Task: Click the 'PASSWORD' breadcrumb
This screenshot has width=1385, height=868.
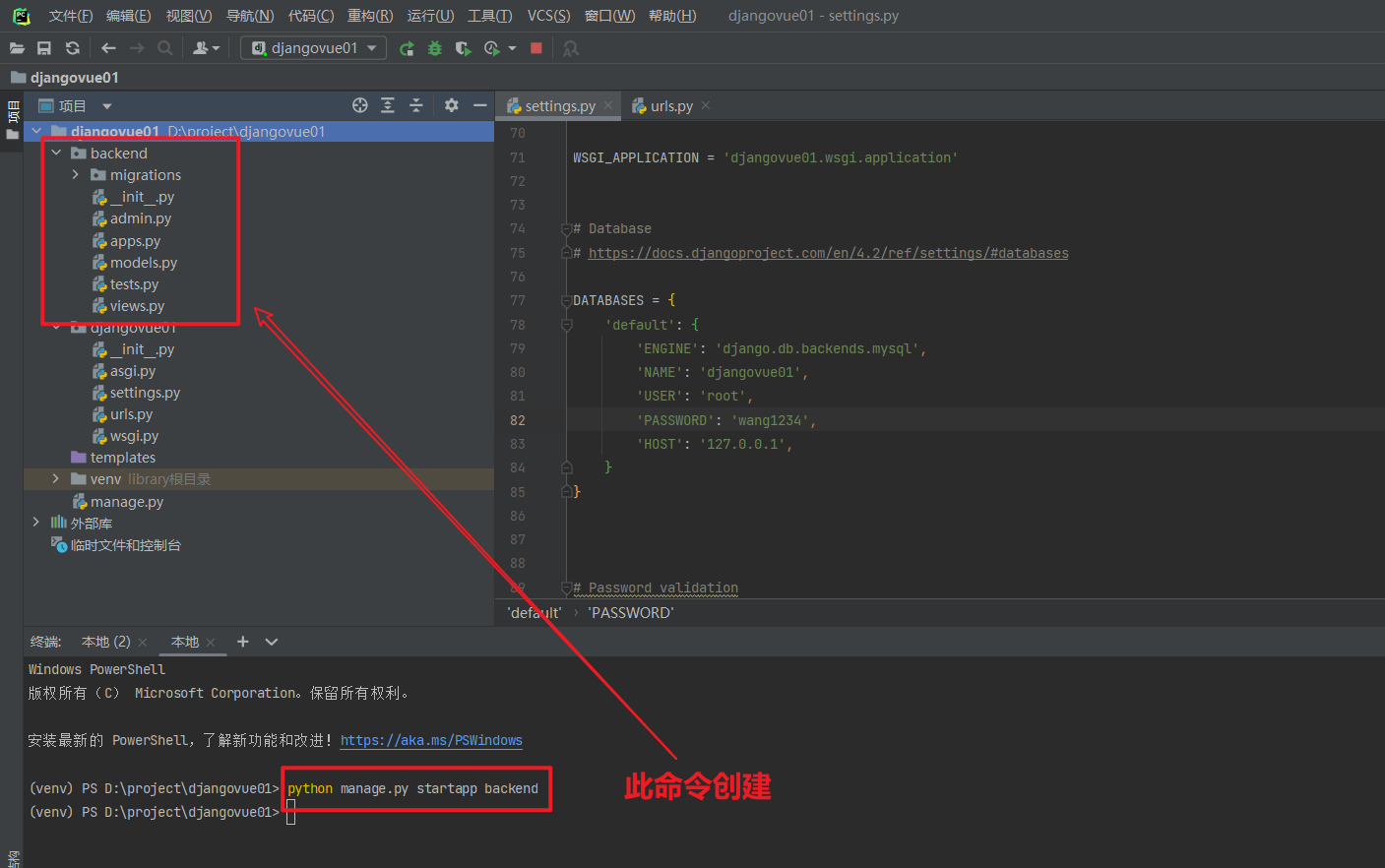Action: (631, 613)
